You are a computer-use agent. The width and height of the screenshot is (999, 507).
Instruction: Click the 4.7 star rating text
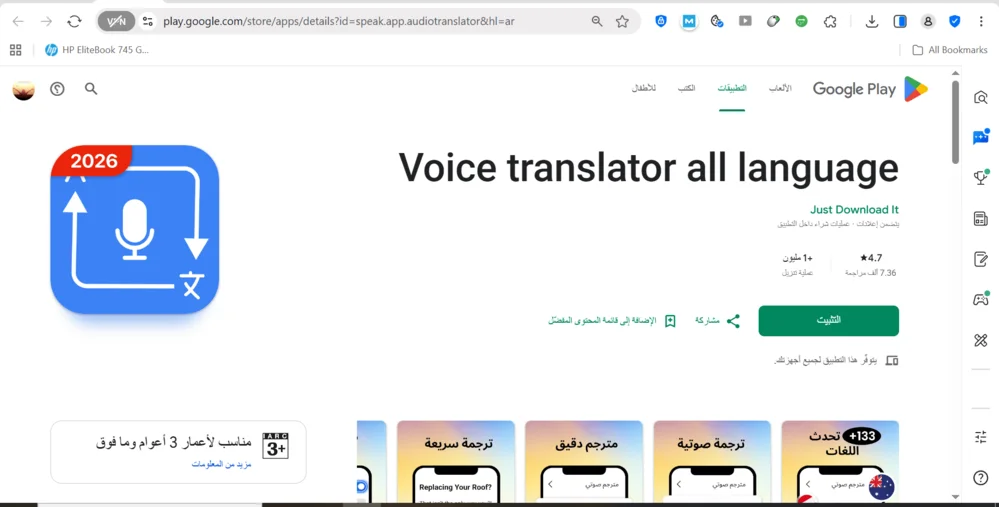pos(871,258)
